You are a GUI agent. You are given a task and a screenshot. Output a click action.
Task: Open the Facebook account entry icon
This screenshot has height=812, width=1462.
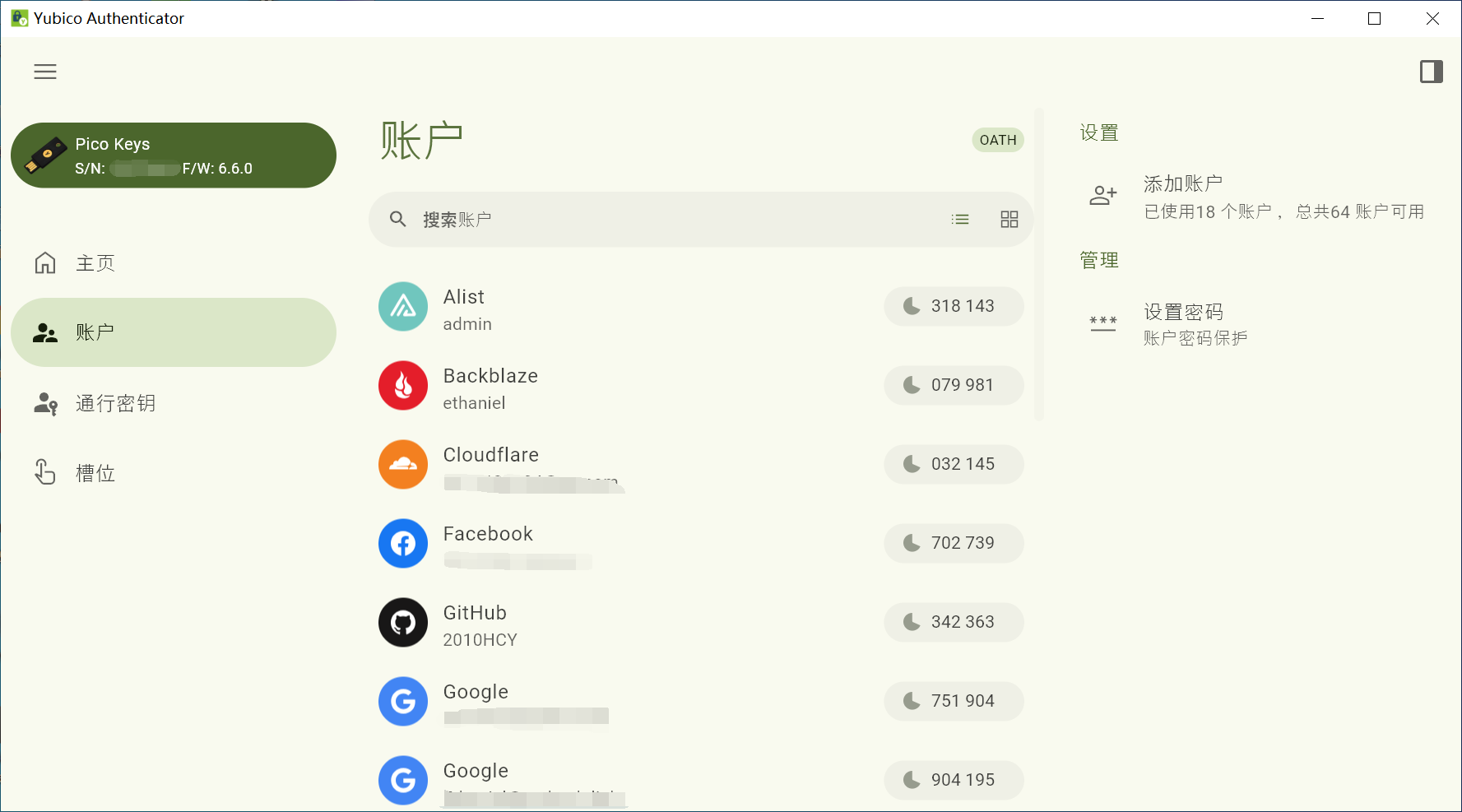coord(403,544)
